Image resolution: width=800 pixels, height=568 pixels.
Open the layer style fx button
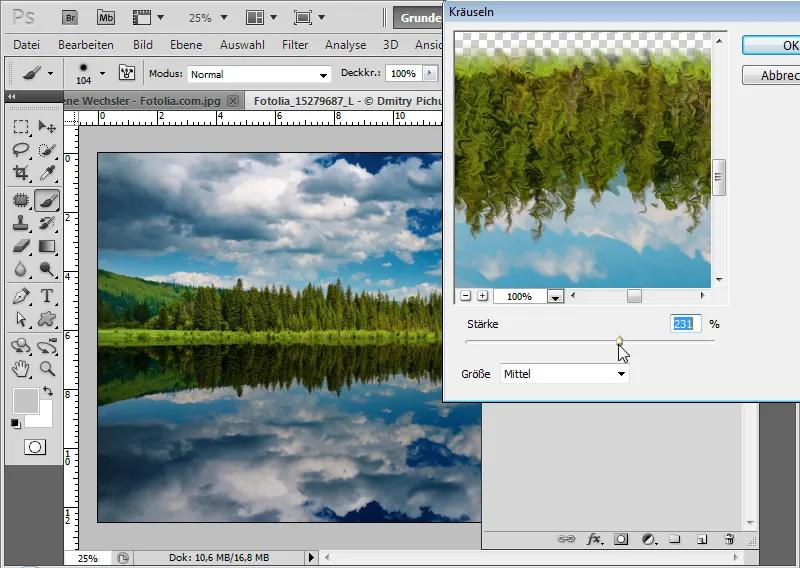point(593,539)
